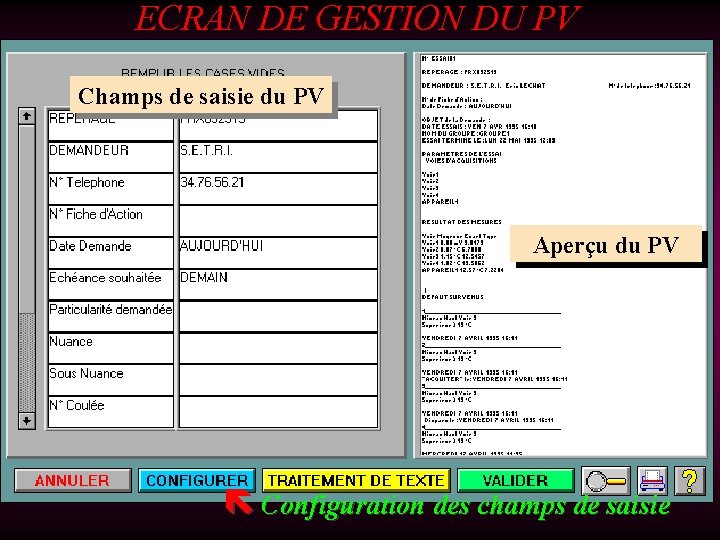Viewport: 720px width, 540px height.
Task: Select the Date Demande label cell
Action: [111, 253]
